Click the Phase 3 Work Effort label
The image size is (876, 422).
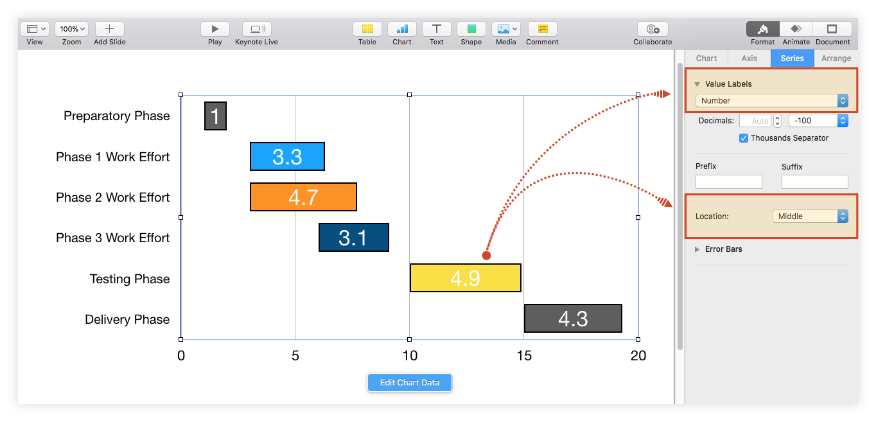click(x=113, y=238)
